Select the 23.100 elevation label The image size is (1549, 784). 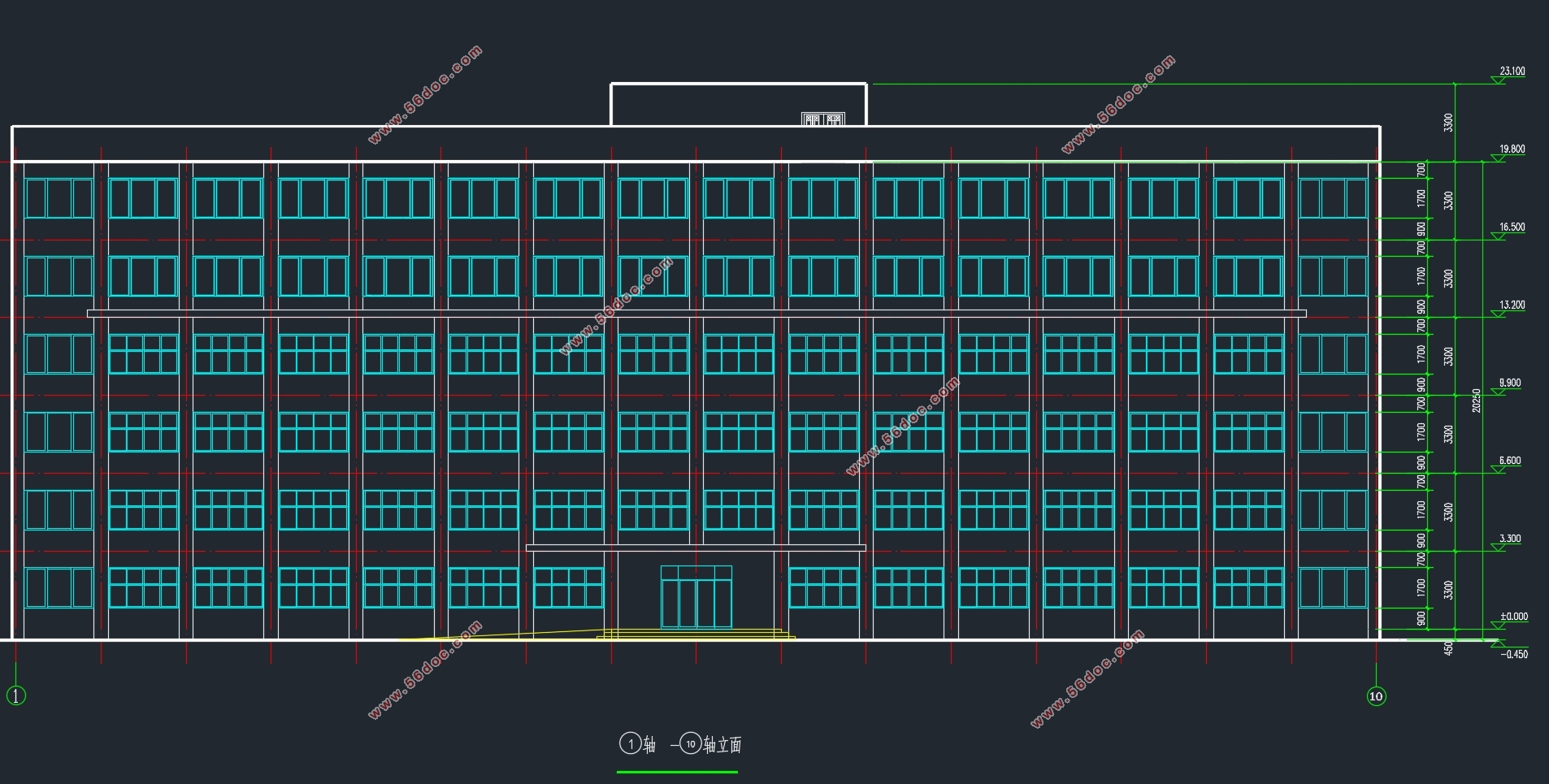point(1512,71)
